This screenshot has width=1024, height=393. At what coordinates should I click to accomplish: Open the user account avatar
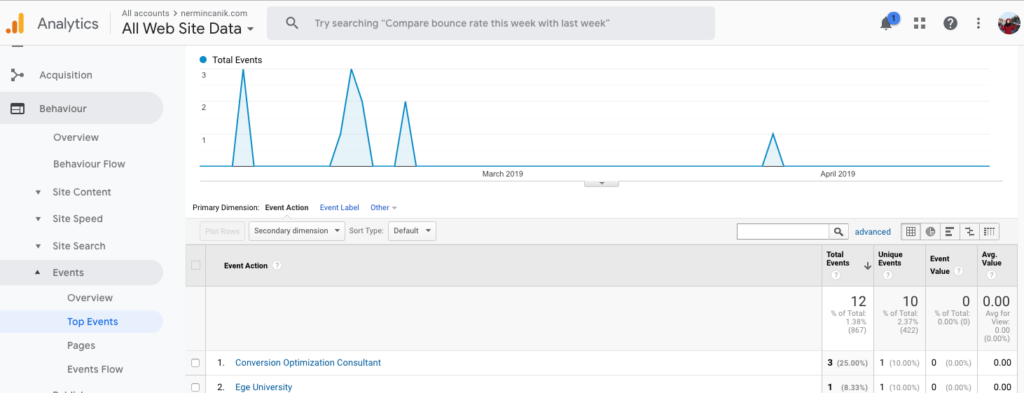pyautogui.click(x=1008, y=24)
